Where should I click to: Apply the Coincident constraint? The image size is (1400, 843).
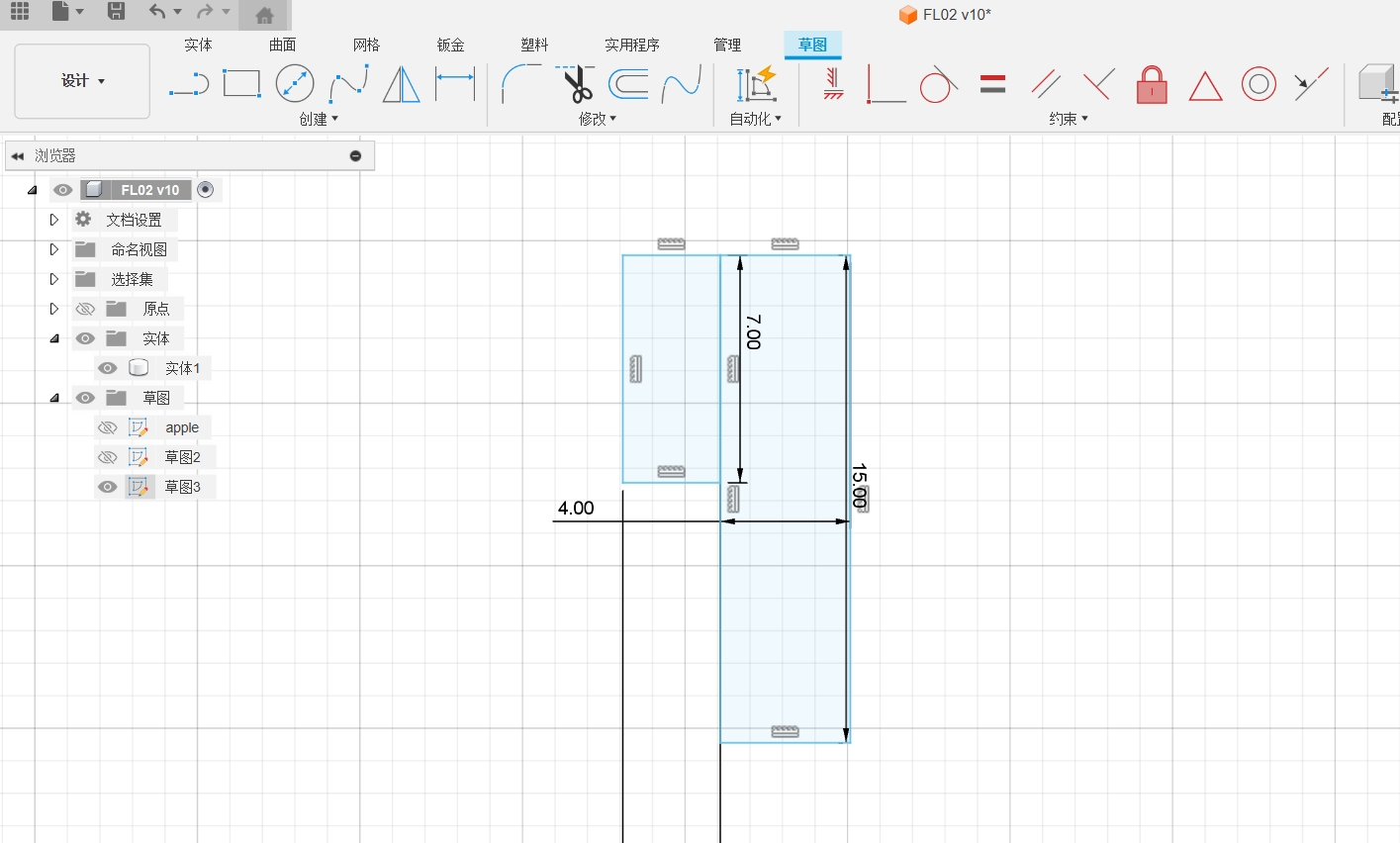(x=886, y=85)
